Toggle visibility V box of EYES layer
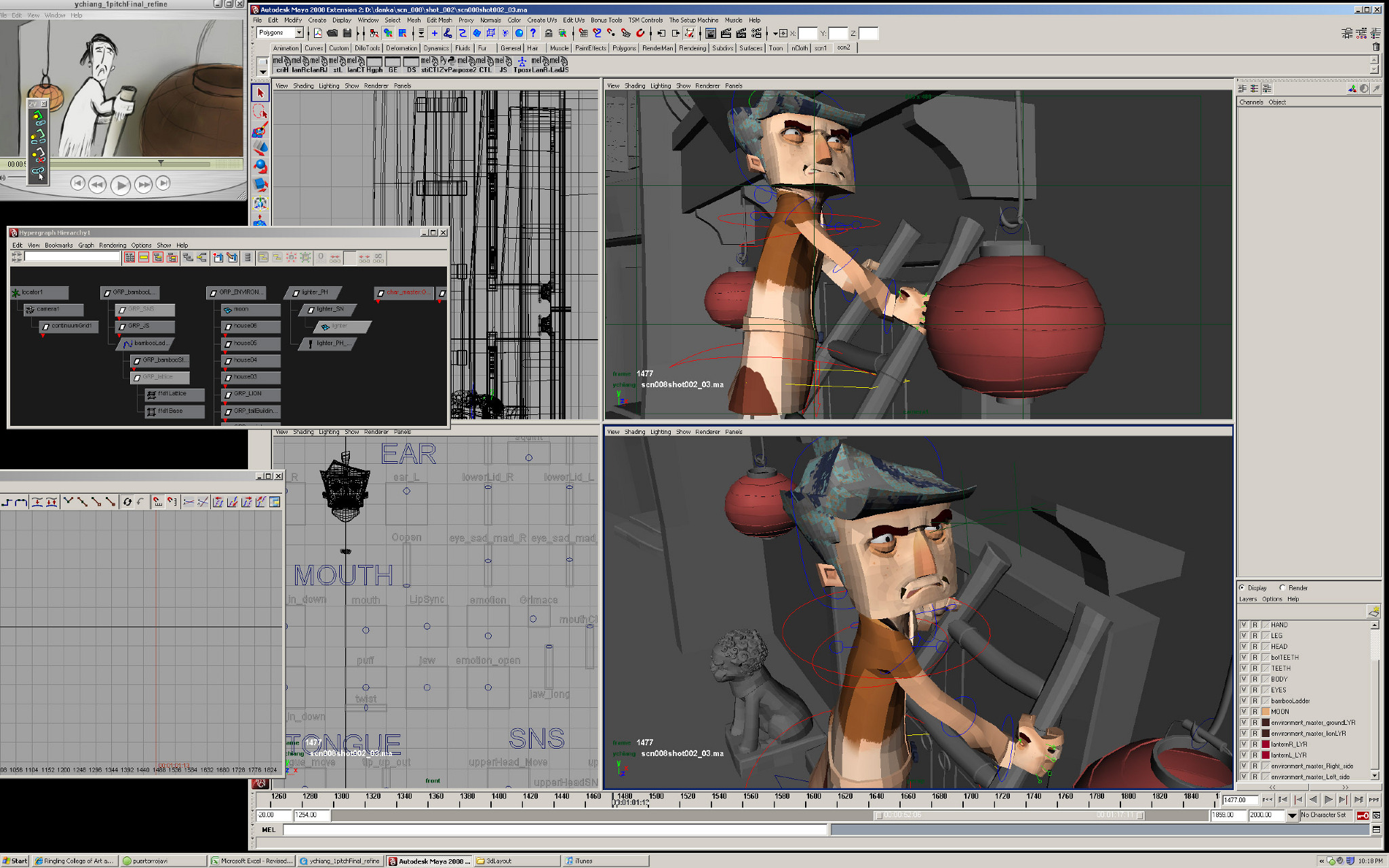 click(1243, 690)
